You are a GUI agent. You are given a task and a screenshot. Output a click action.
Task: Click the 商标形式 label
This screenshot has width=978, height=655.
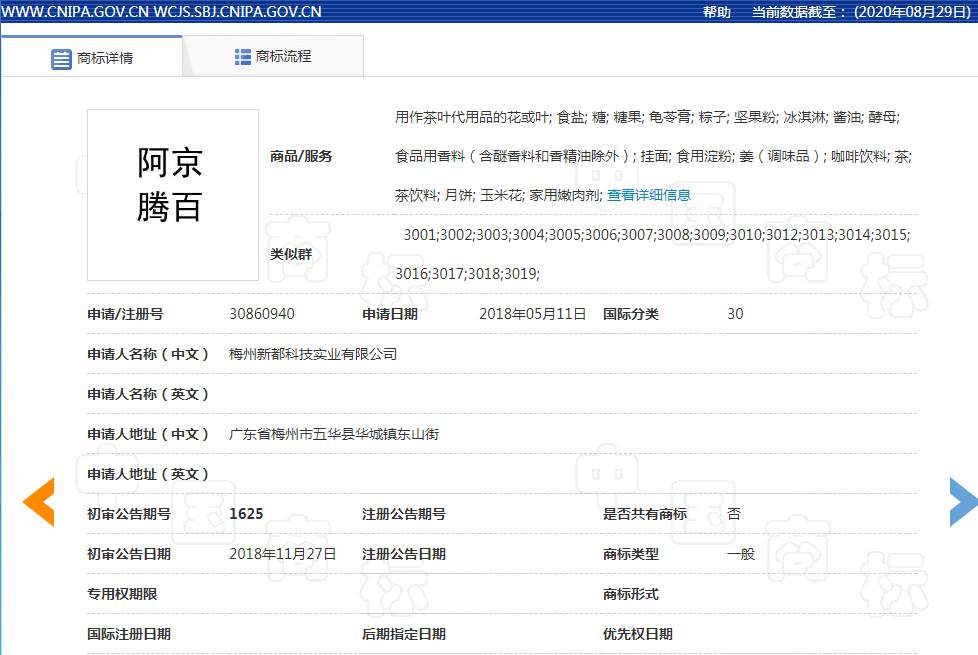click(631, 594)
